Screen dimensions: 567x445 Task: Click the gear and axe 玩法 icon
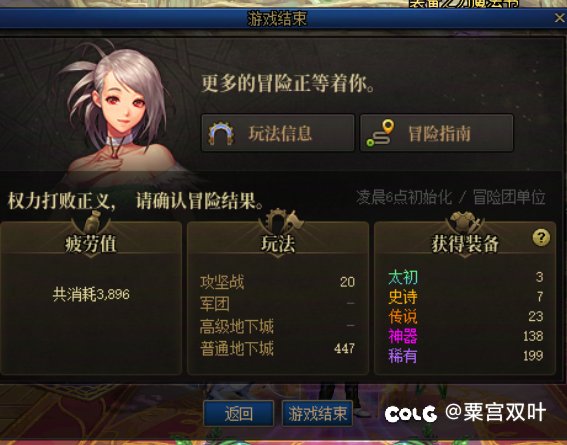coord(282,221)
